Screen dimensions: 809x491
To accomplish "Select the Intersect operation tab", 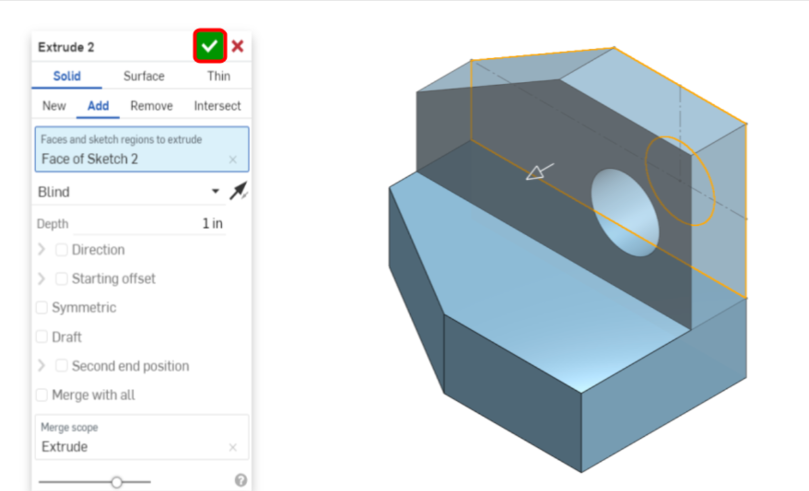I will tap(217, 106).
